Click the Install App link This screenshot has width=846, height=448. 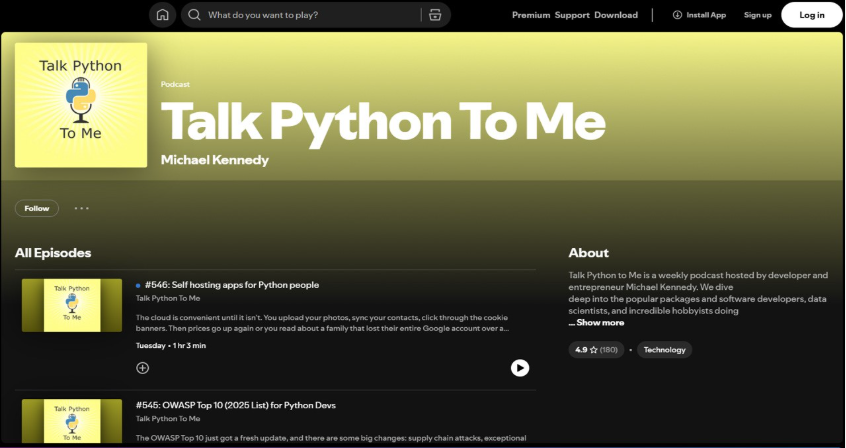699,15
